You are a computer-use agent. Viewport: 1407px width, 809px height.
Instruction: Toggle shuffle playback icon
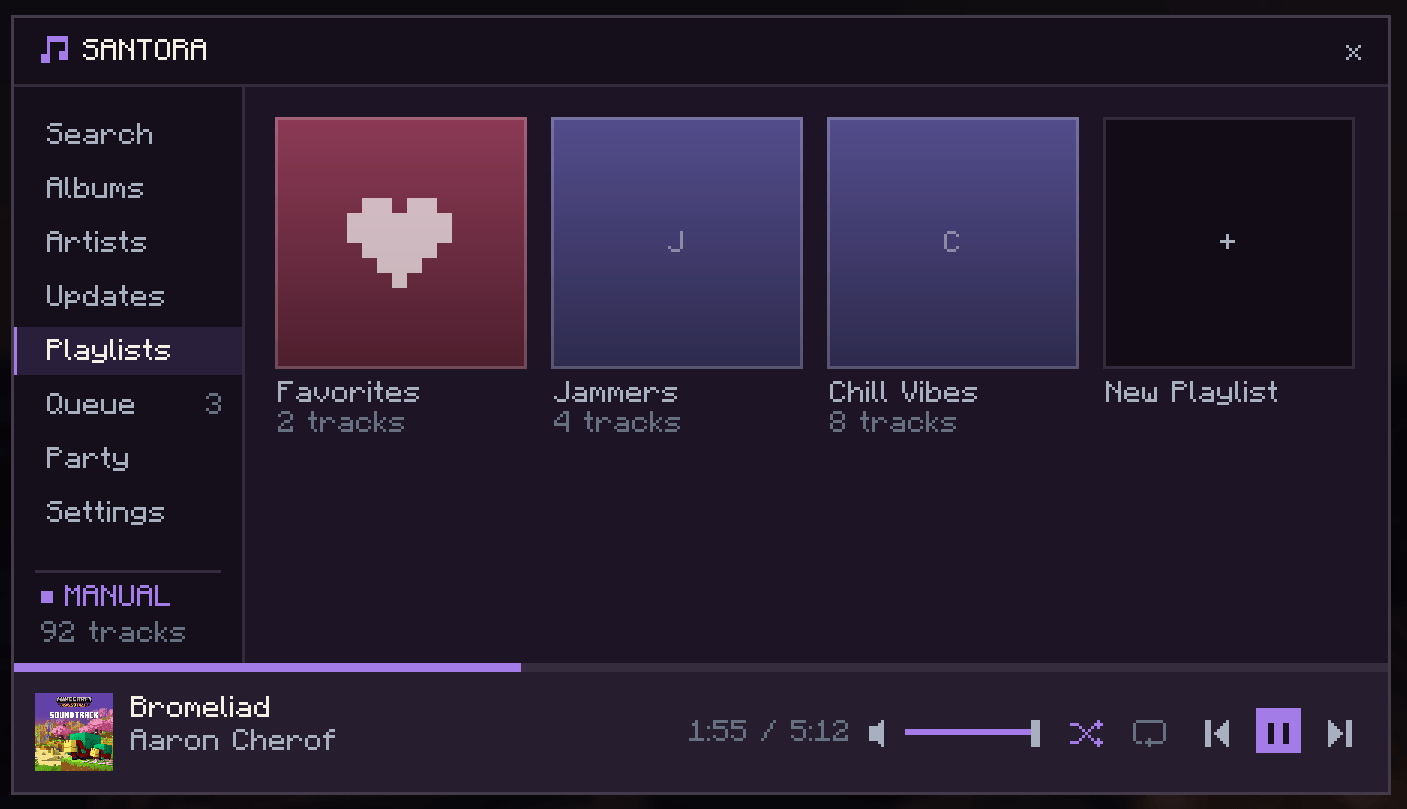[1086, 734]
